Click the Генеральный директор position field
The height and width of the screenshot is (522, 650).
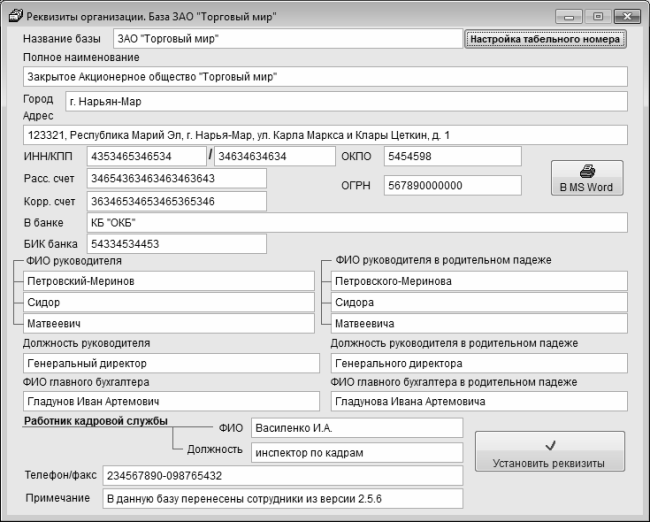point(171,363)
